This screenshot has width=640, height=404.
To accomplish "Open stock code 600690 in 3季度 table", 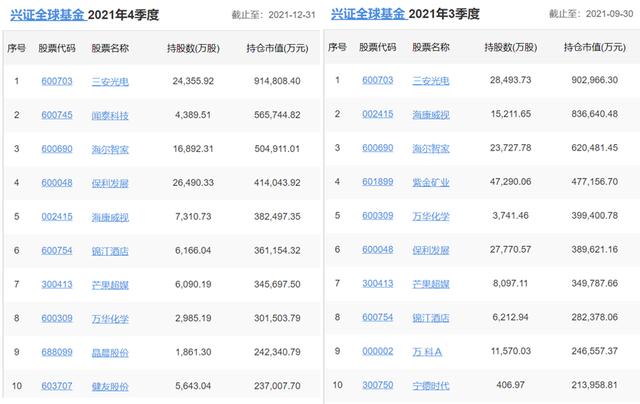I will coord(378,148).
